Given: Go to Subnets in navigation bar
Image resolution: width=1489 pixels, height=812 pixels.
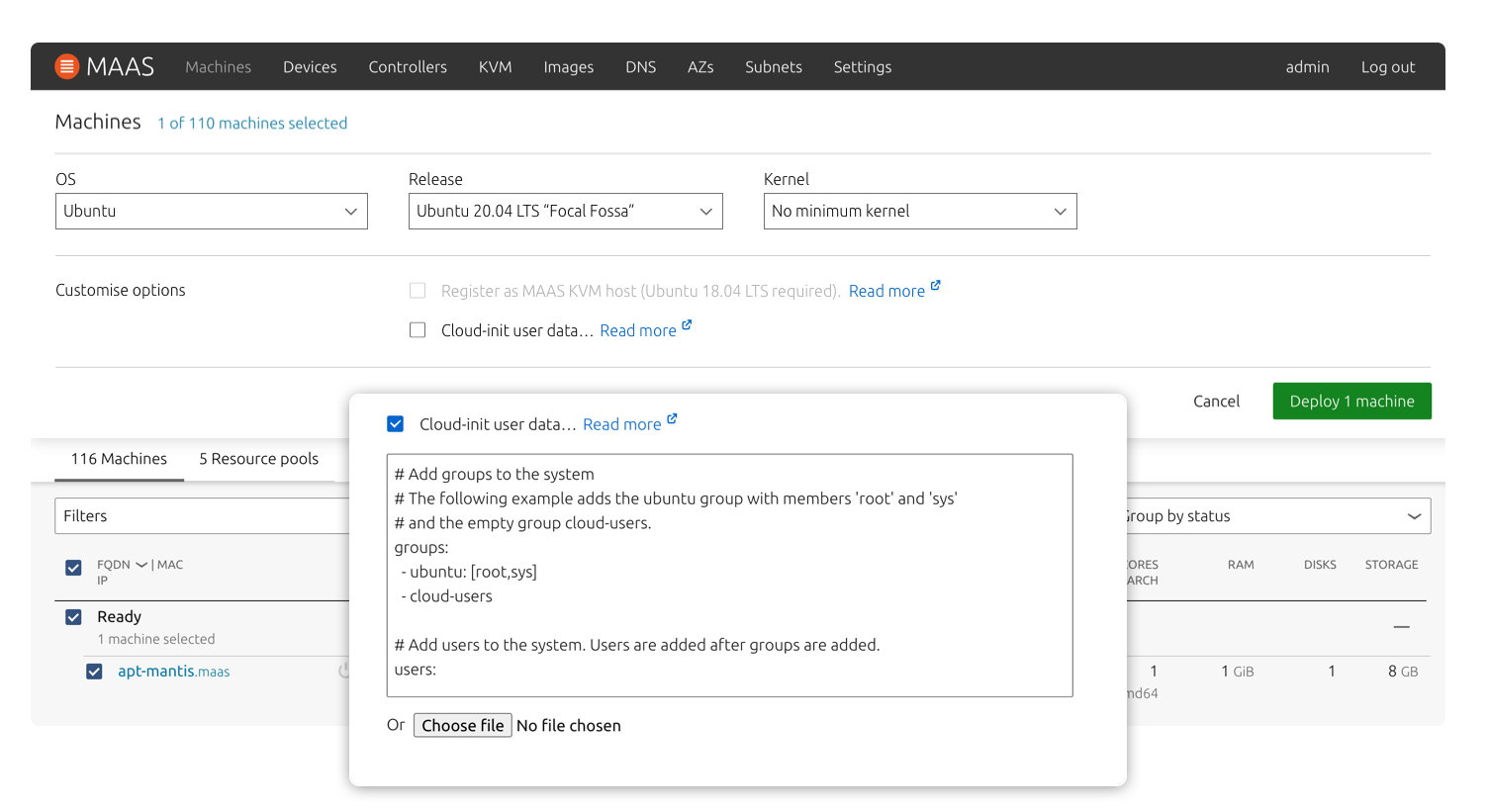Looking at the screenshot, I should pyautogui.click(x=773, y=67).
